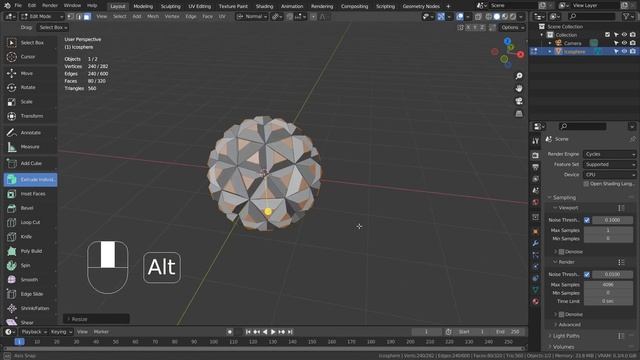This screenshot has height=360, width=640.
Task: Click the red X axis gizmo ball
Action: click(520, 54)
